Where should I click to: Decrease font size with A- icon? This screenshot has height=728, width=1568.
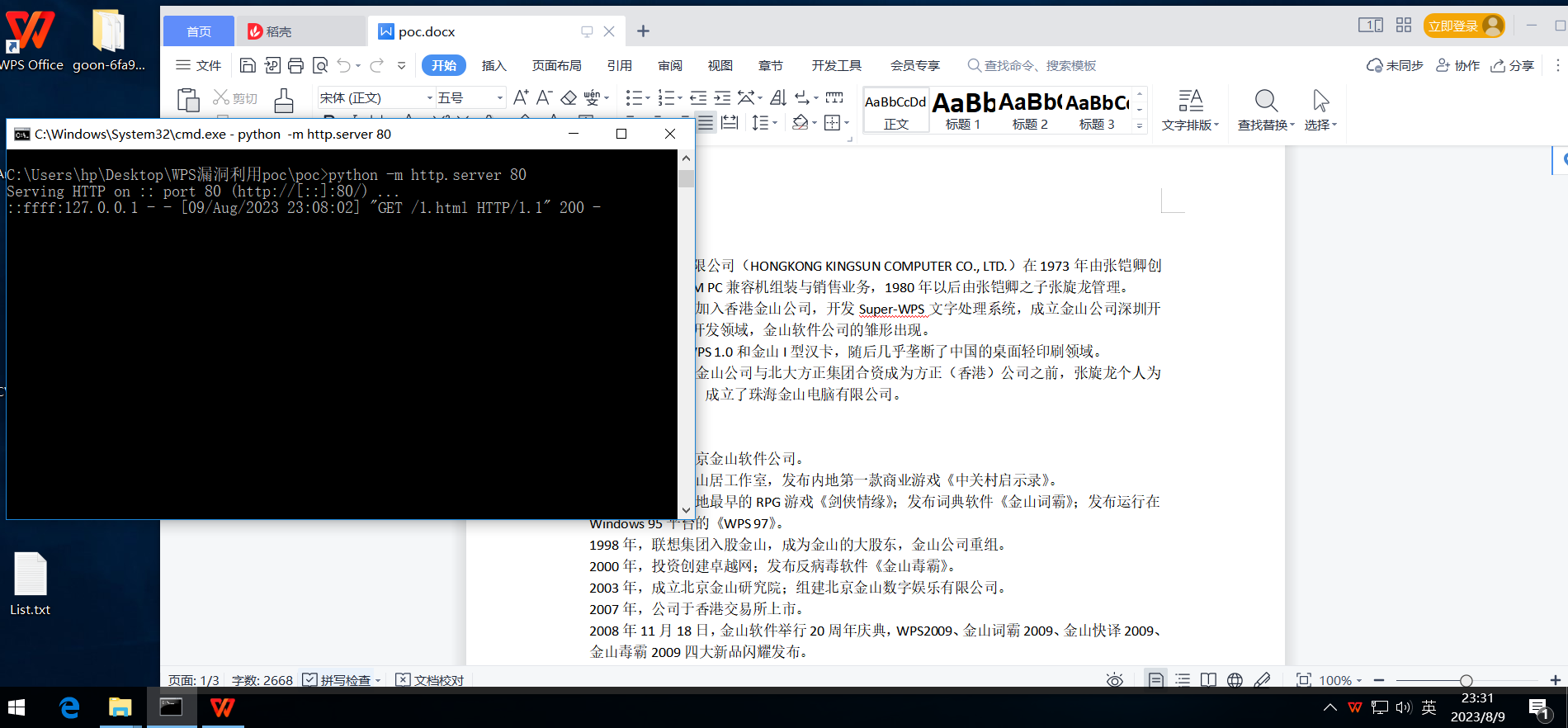(x=544, y=97)
